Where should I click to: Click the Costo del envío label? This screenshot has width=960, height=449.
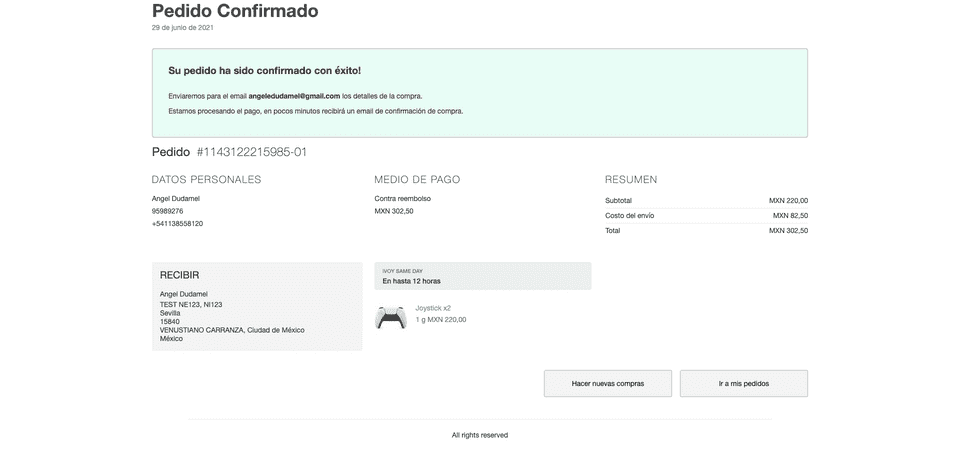pos(629,216)
